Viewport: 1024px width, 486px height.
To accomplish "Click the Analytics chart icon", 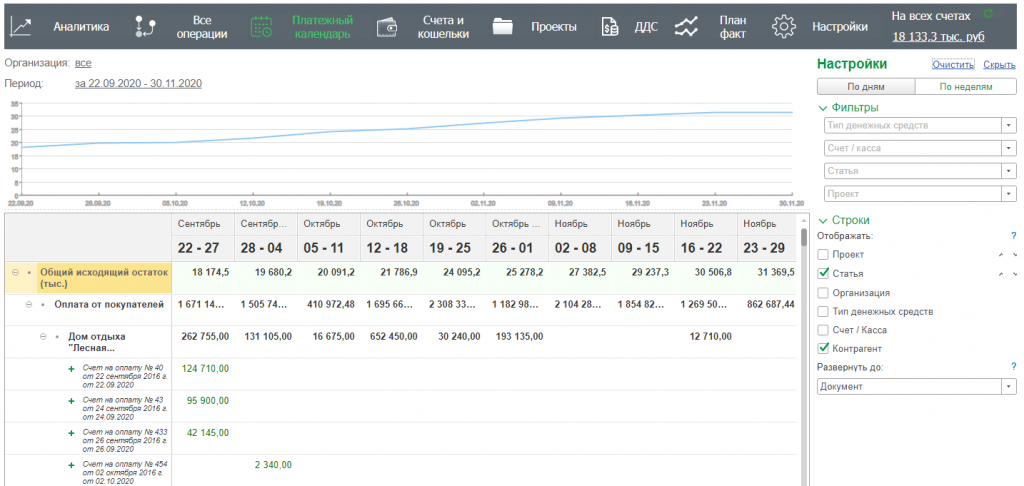I will coord(21,28).
